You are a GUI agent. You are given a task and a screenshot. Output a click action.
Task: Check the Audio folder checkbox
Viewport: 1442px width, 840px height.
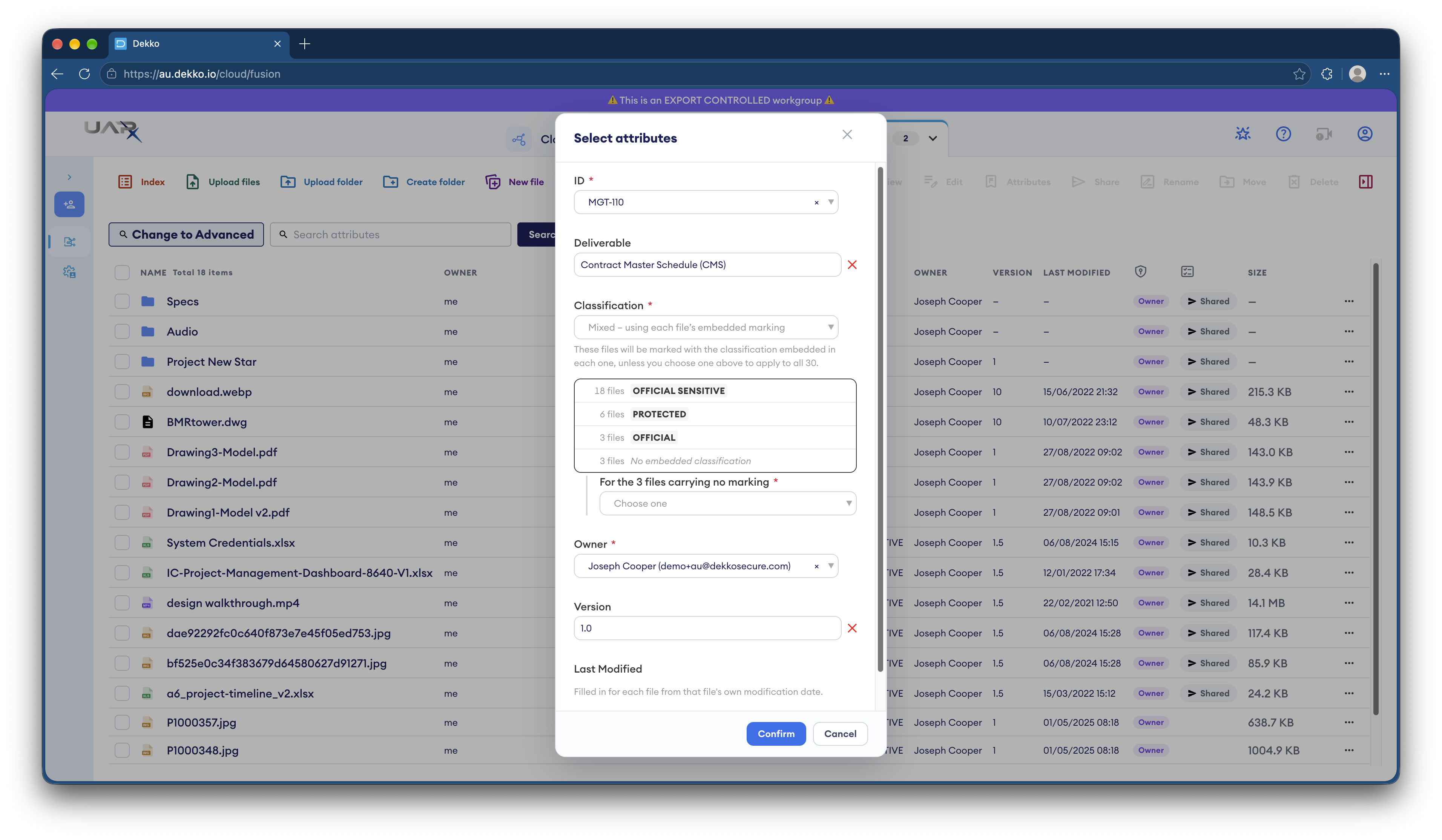122,331
